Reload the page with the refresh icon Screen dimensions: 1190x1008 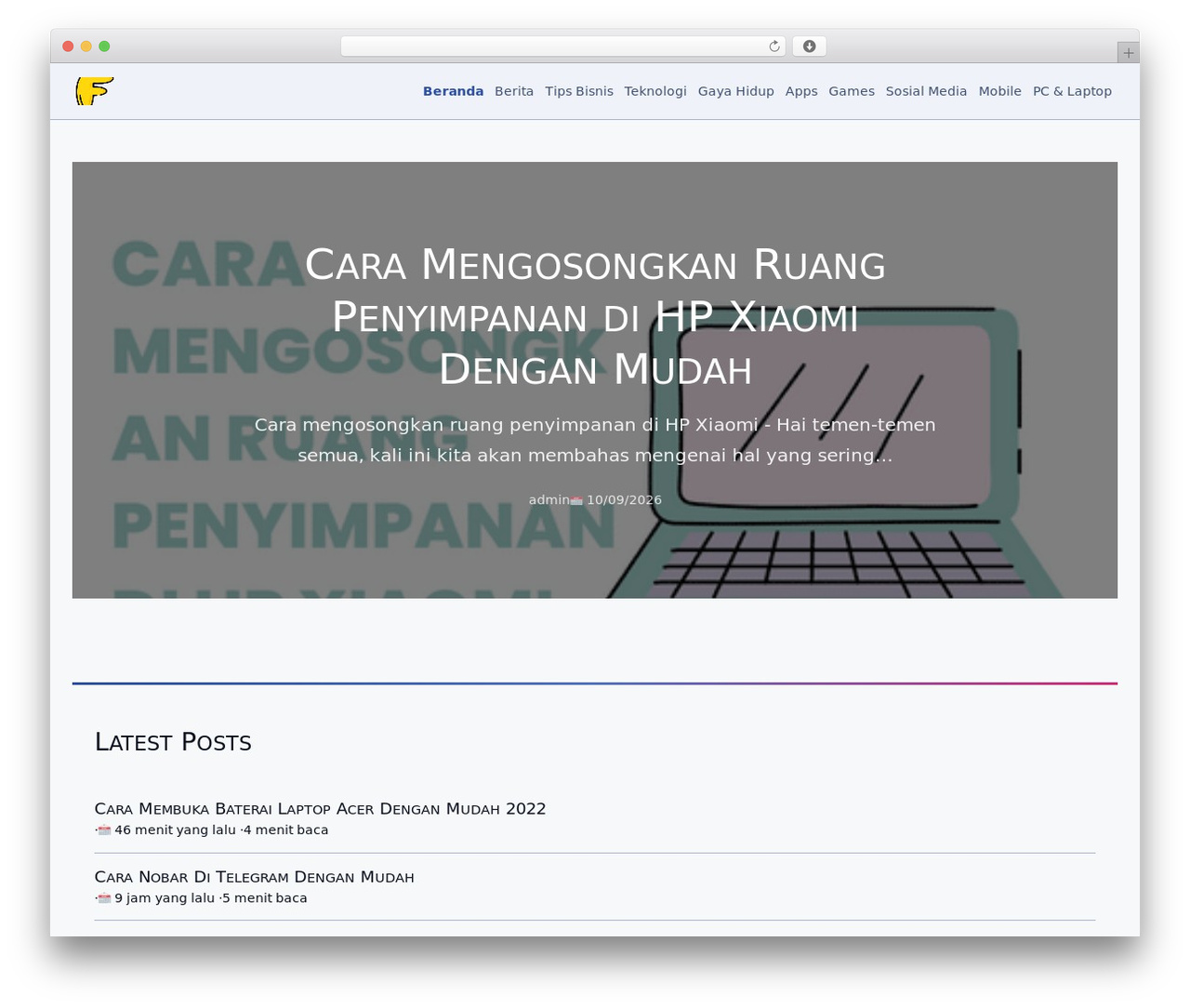774,46
